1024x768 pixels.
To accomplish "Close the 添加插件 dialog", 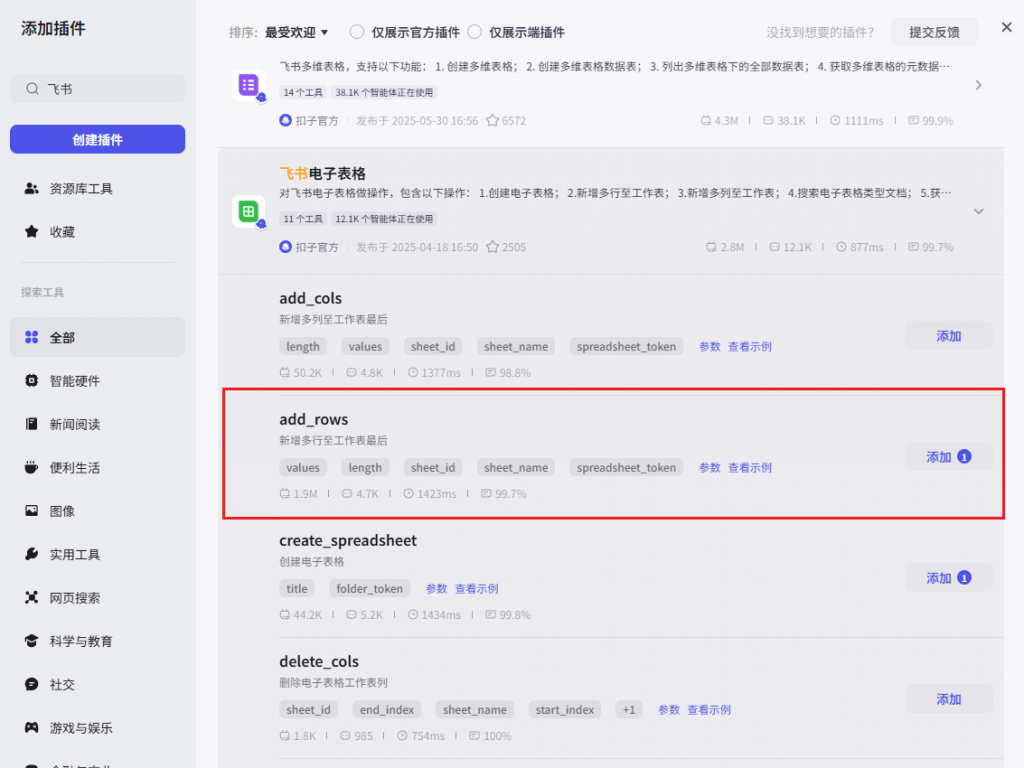I will coord(1006,27).
